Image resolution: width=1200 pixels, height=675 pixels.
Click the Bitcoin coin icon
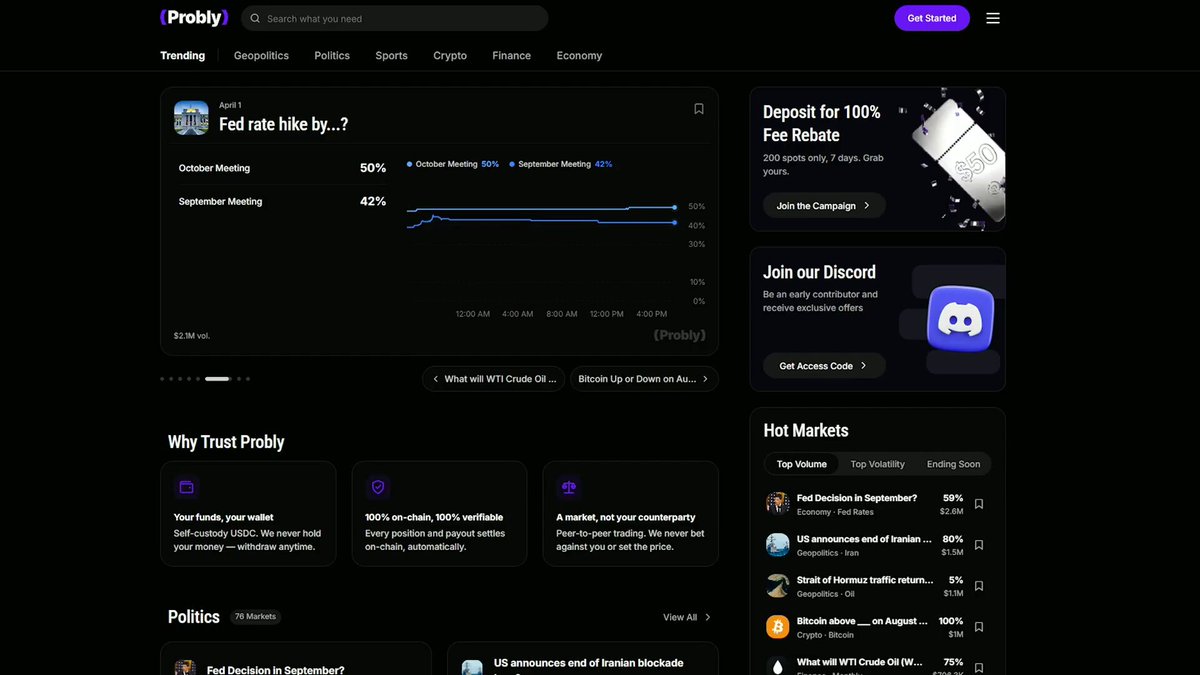pos(778,627)
